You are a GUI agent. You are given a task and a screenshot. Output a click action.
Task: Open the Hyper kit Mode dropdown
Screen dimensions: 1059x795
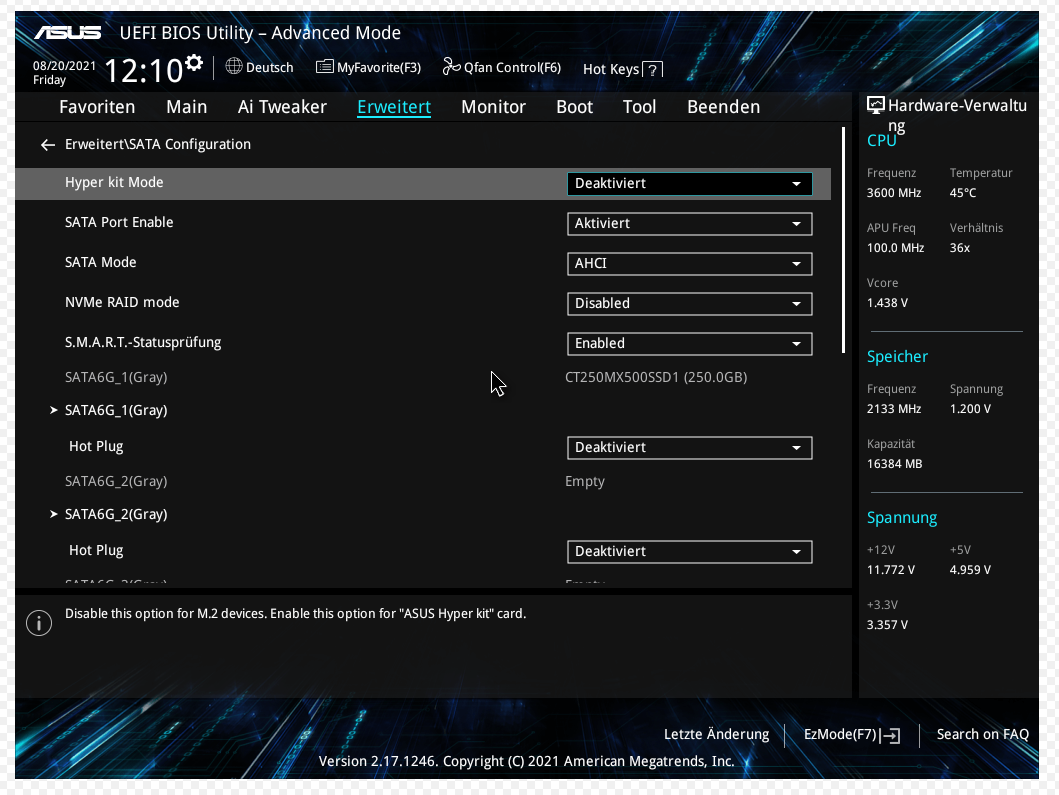tap(690, 184)
